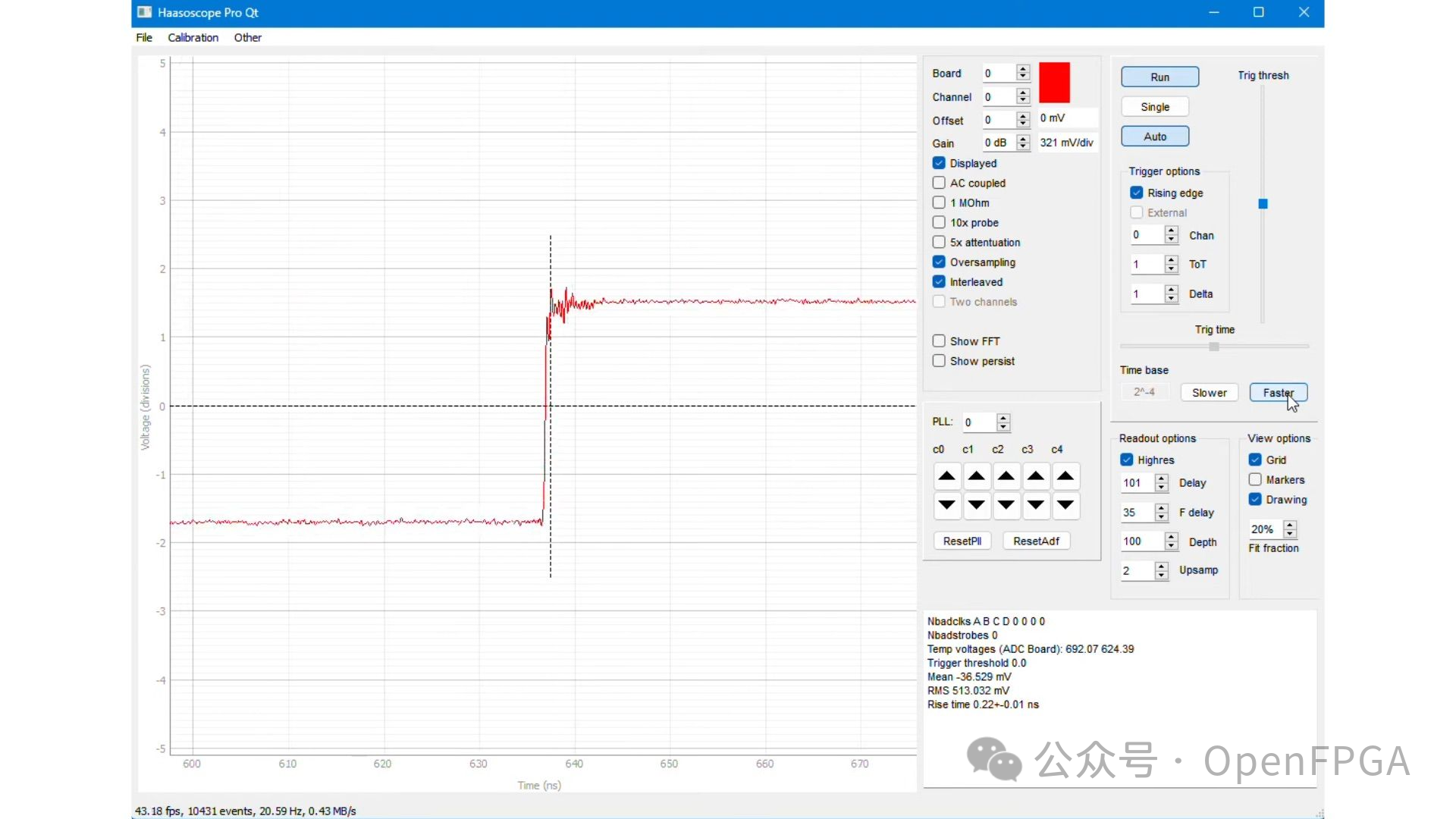Enable the AC coupled checkbox
Viewport: 1456px width, 819px height.
[x=939, y=183]
